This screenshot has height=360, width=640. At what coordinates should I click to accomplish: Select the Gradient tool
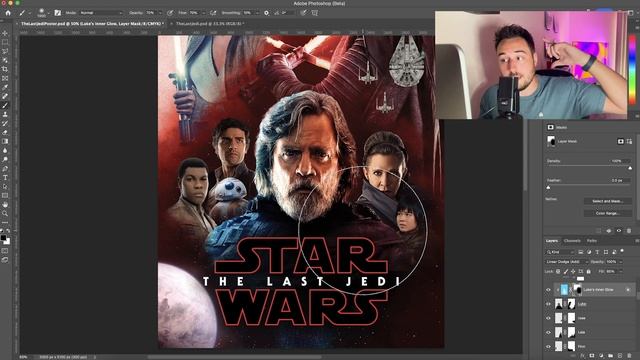(x=5, y=141)
